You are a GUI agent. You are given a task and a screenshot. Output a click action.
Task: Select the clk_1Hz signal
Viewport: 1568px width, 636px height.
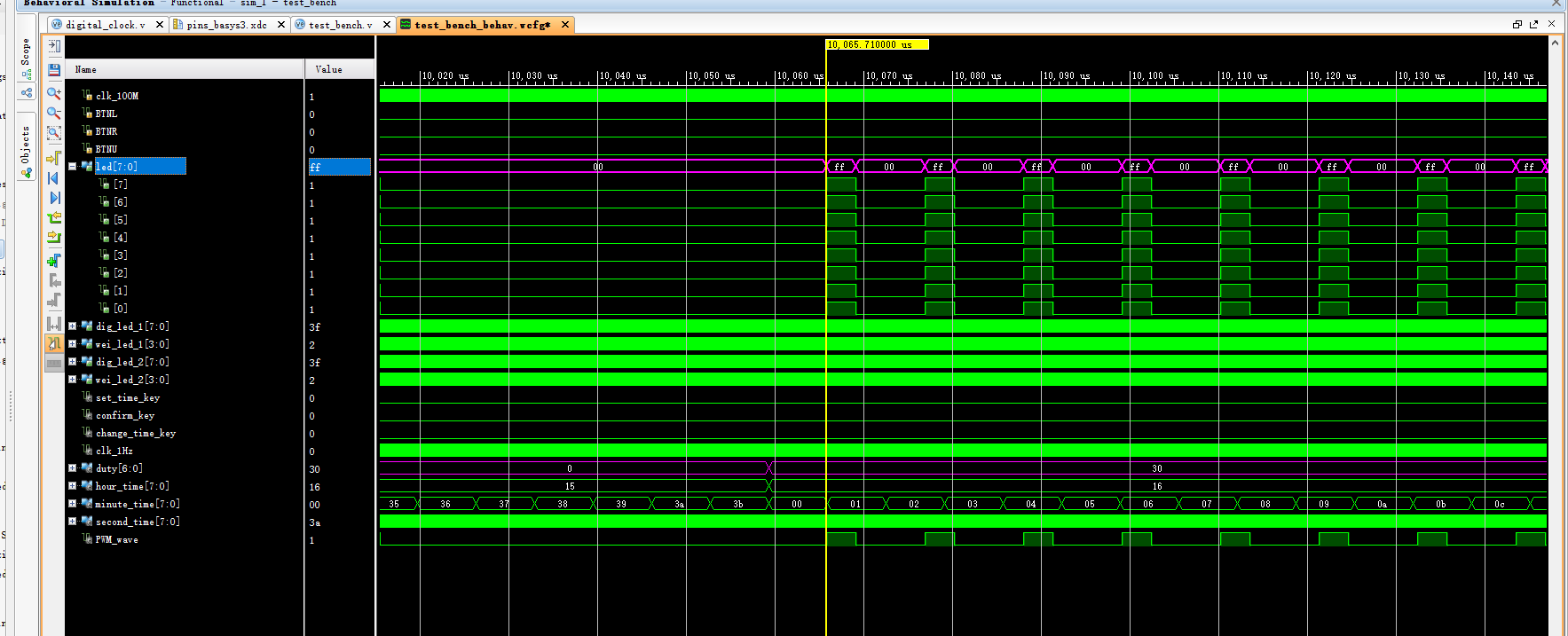pos(114,451)
